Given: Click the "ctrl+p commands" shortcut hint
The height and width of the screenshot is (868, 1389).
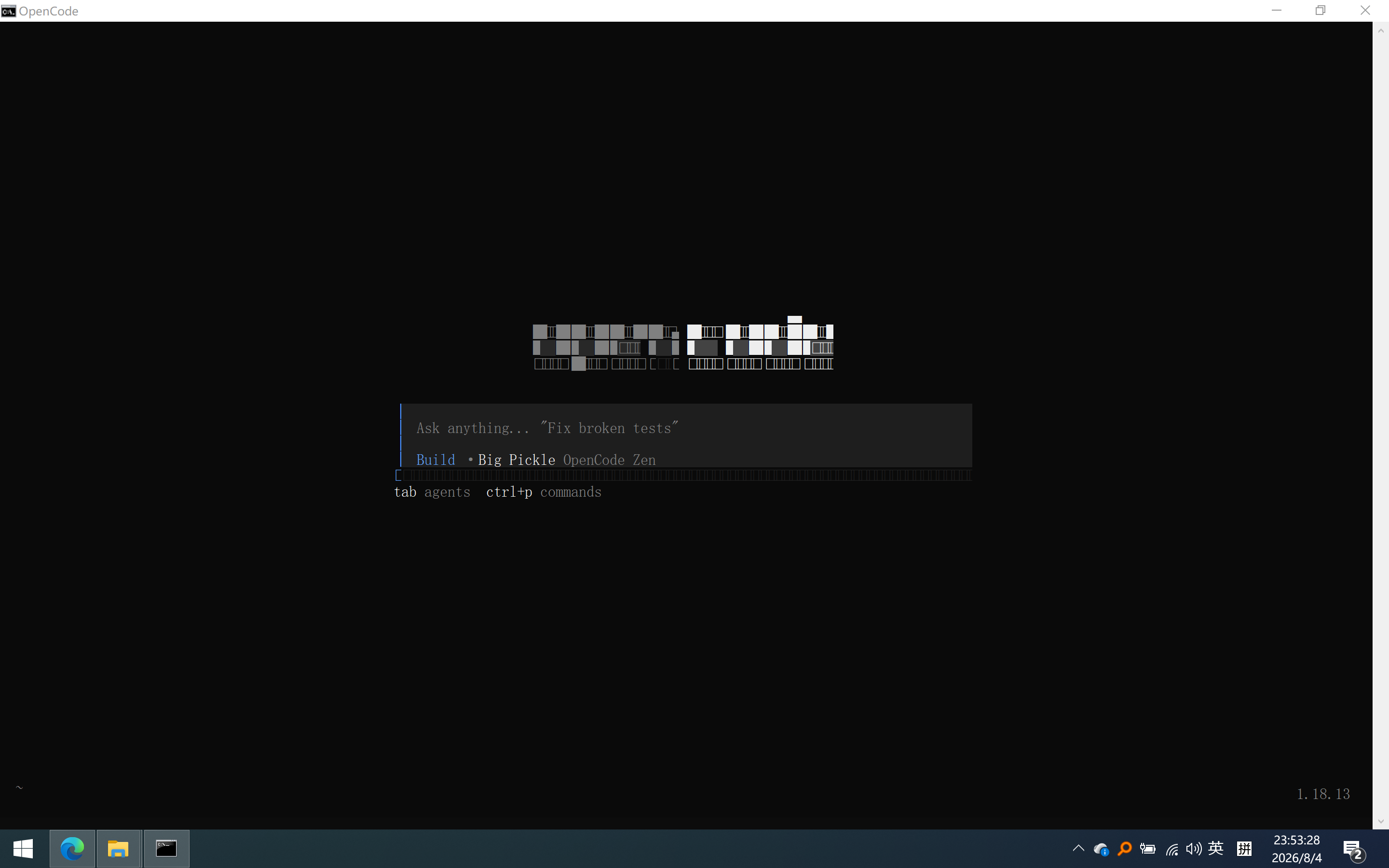Looking at the screenshot, I should 544,492.
